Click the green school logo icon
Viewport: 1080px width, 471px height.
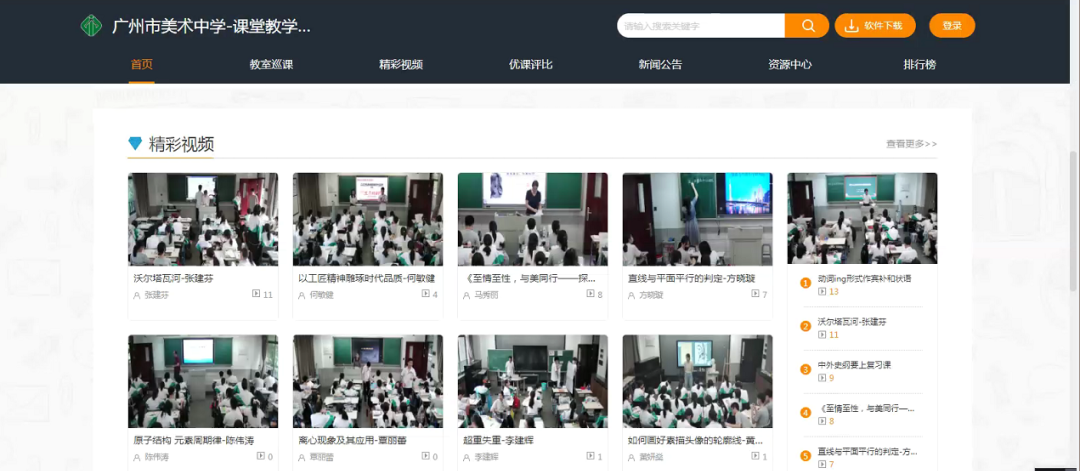pyautogui.click(x=91, y=26)
